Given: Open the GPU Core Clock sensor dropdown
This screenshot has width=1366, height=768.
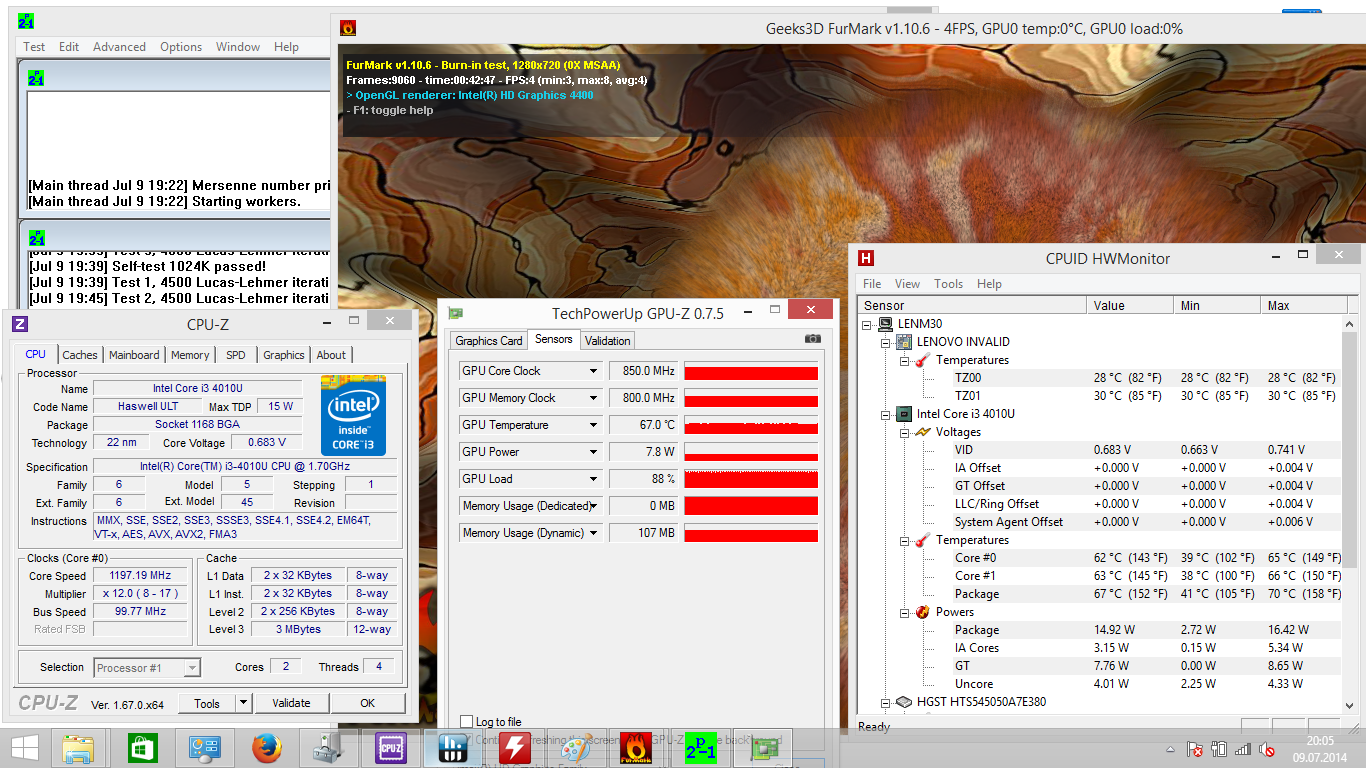Looking at the screenshot, I should 593,371.
